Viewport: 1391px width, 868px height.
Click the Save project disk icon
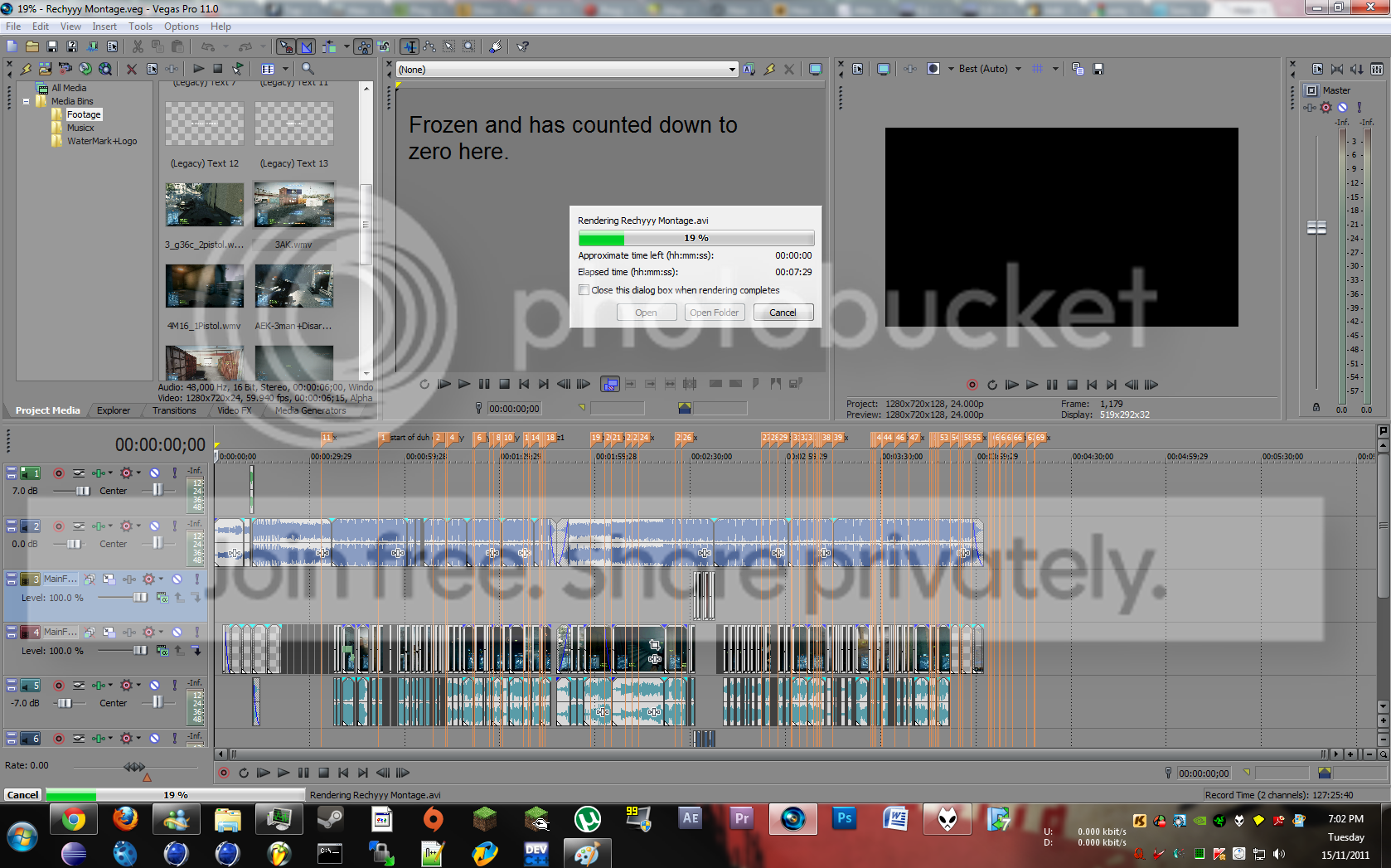52,46
